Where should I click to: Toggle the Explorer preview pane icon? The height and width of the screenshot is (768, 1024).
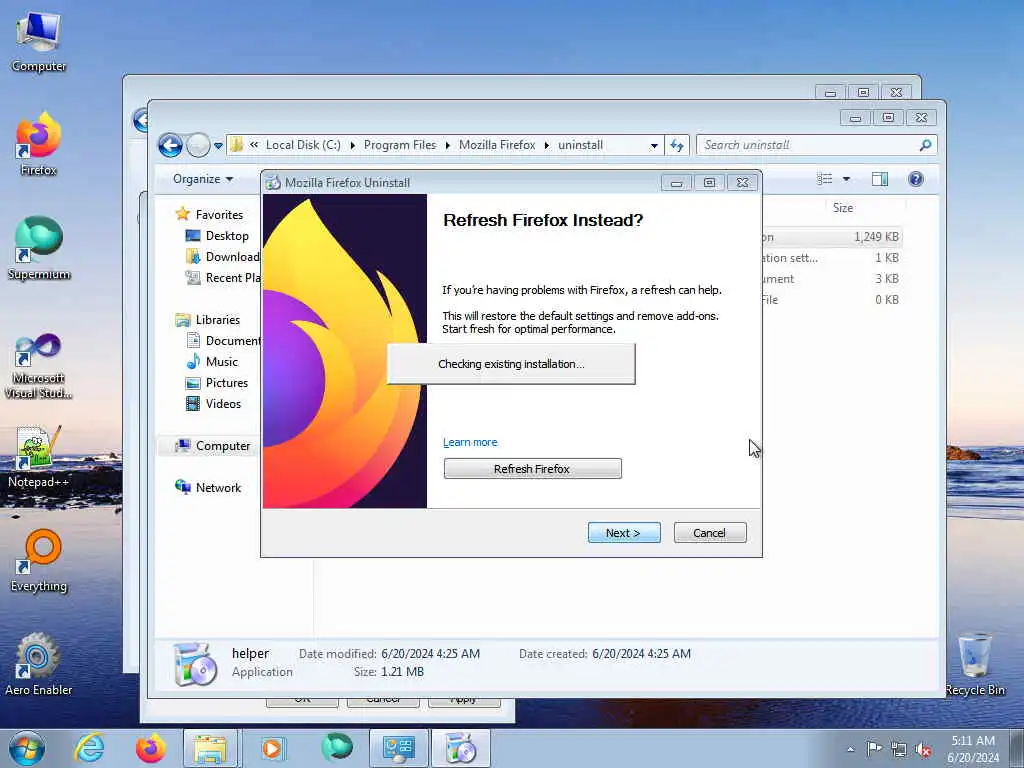(x=880, y=179)
